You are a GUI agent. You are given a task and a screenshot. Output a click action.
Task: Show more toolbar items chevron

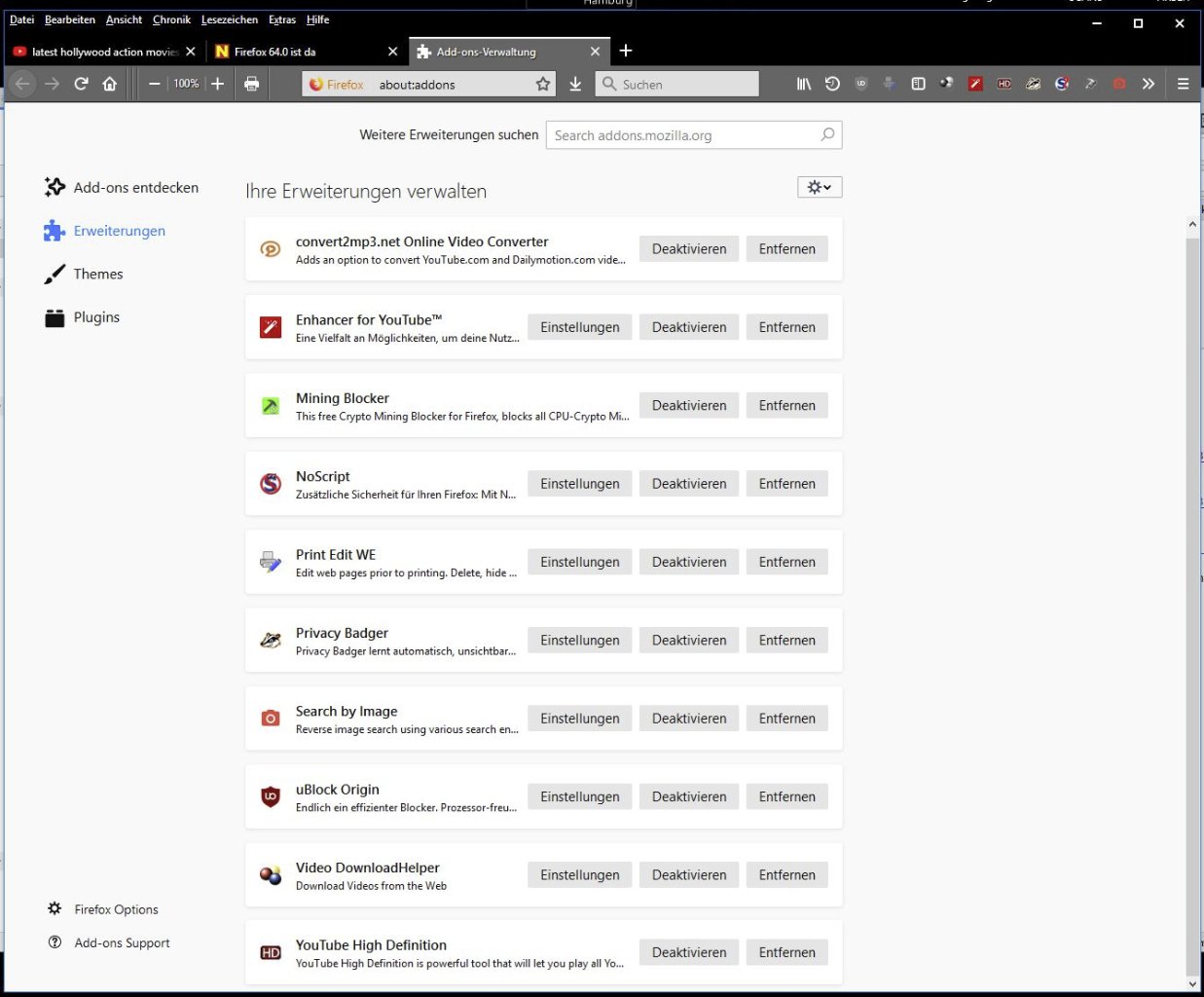tap(1149, 84)
